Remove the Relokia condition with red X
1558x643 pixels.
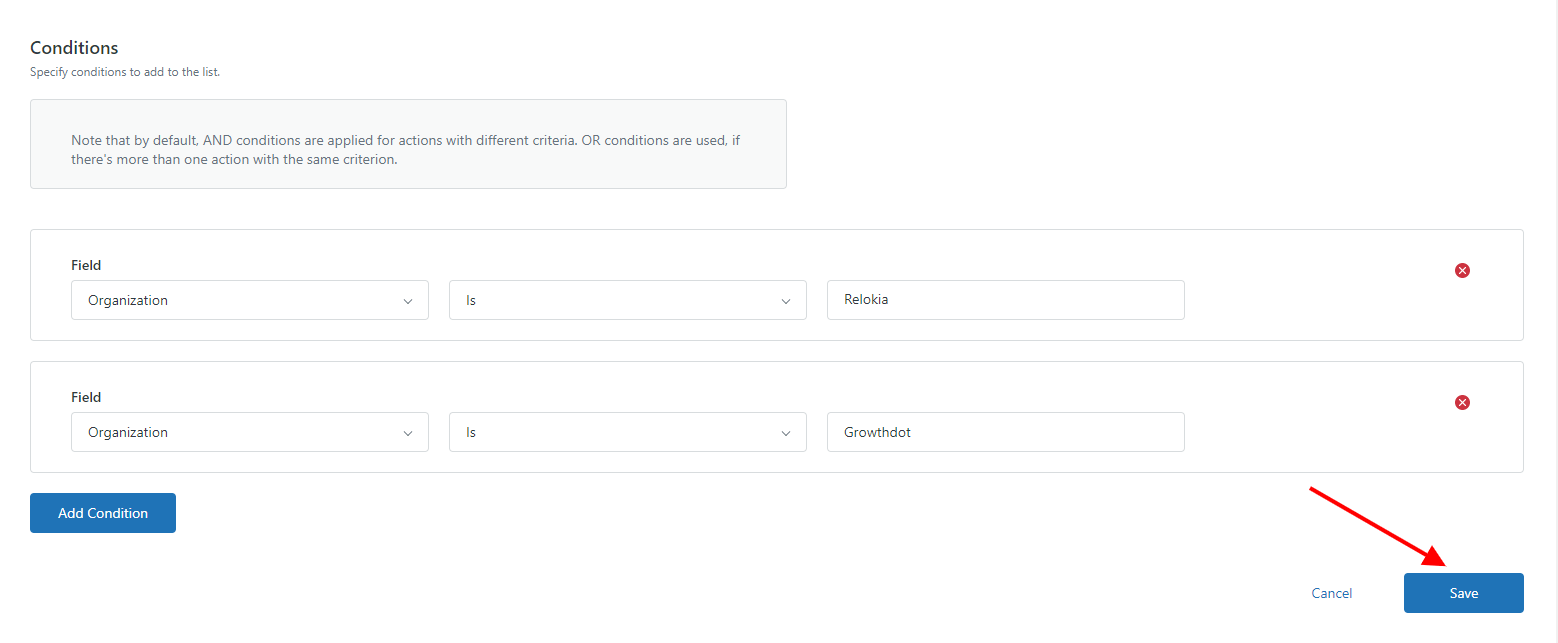(x=1462, y=270)
